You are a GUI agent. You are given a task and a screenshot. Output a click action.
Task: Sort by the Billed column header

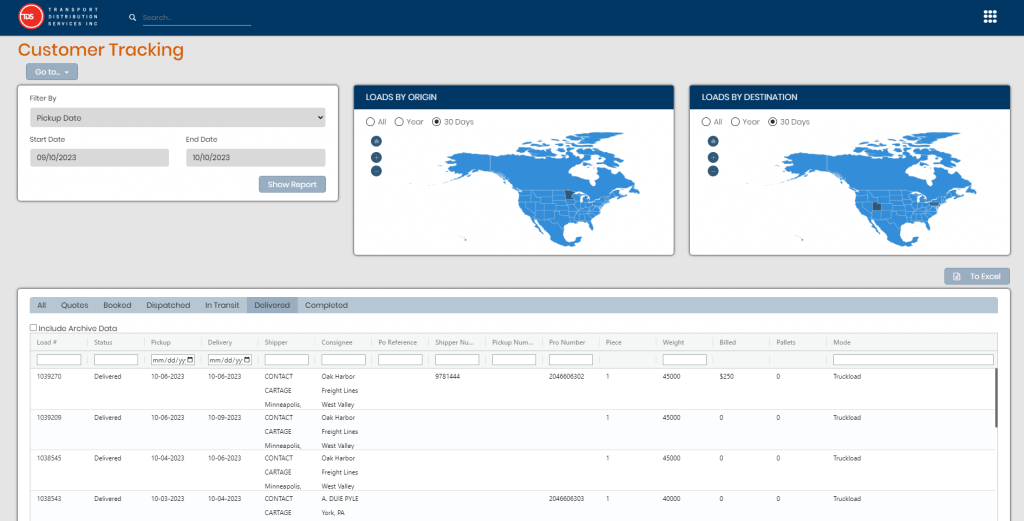pos(728,342)
